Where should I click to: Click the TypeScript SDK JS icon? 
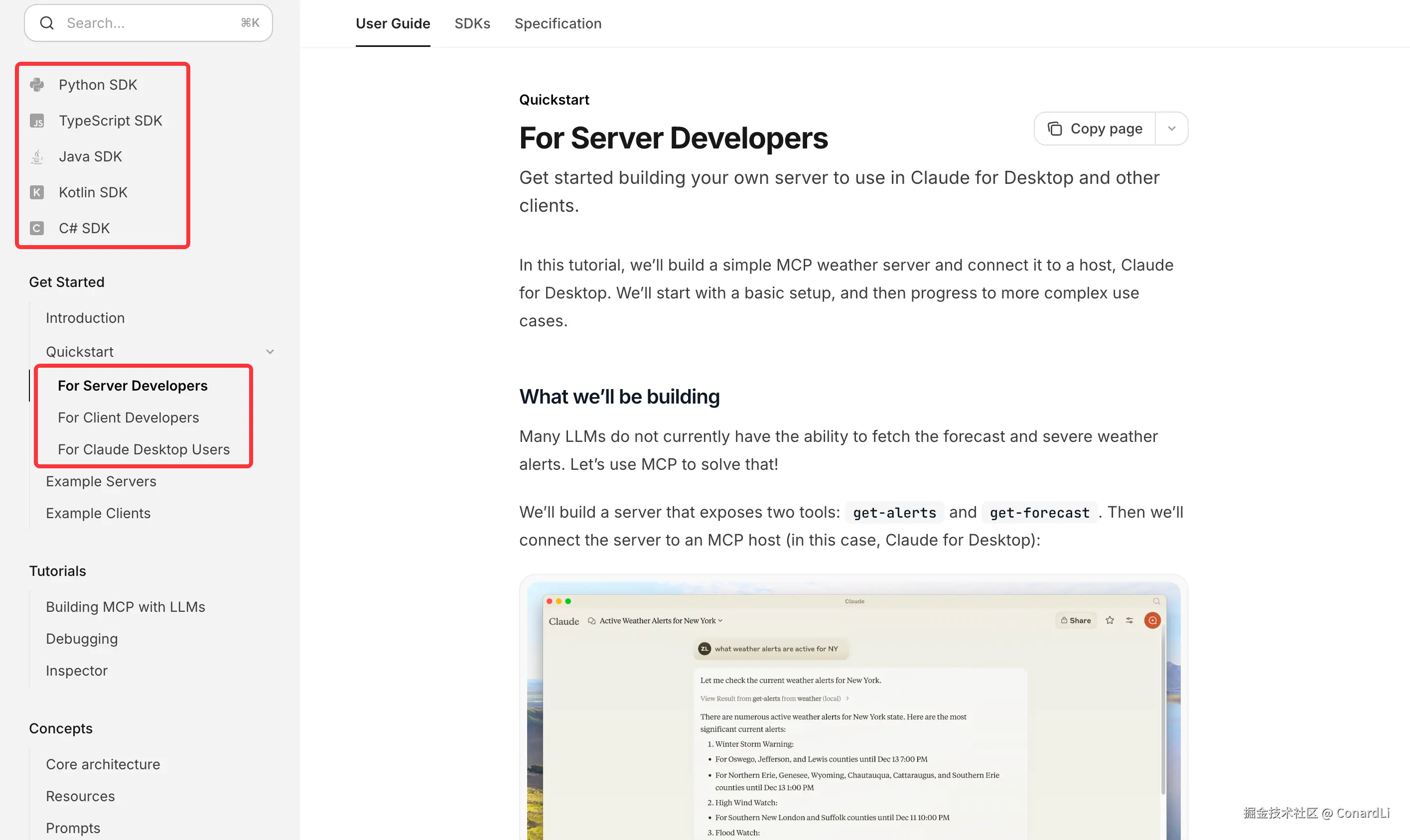[x=37, y=121]
